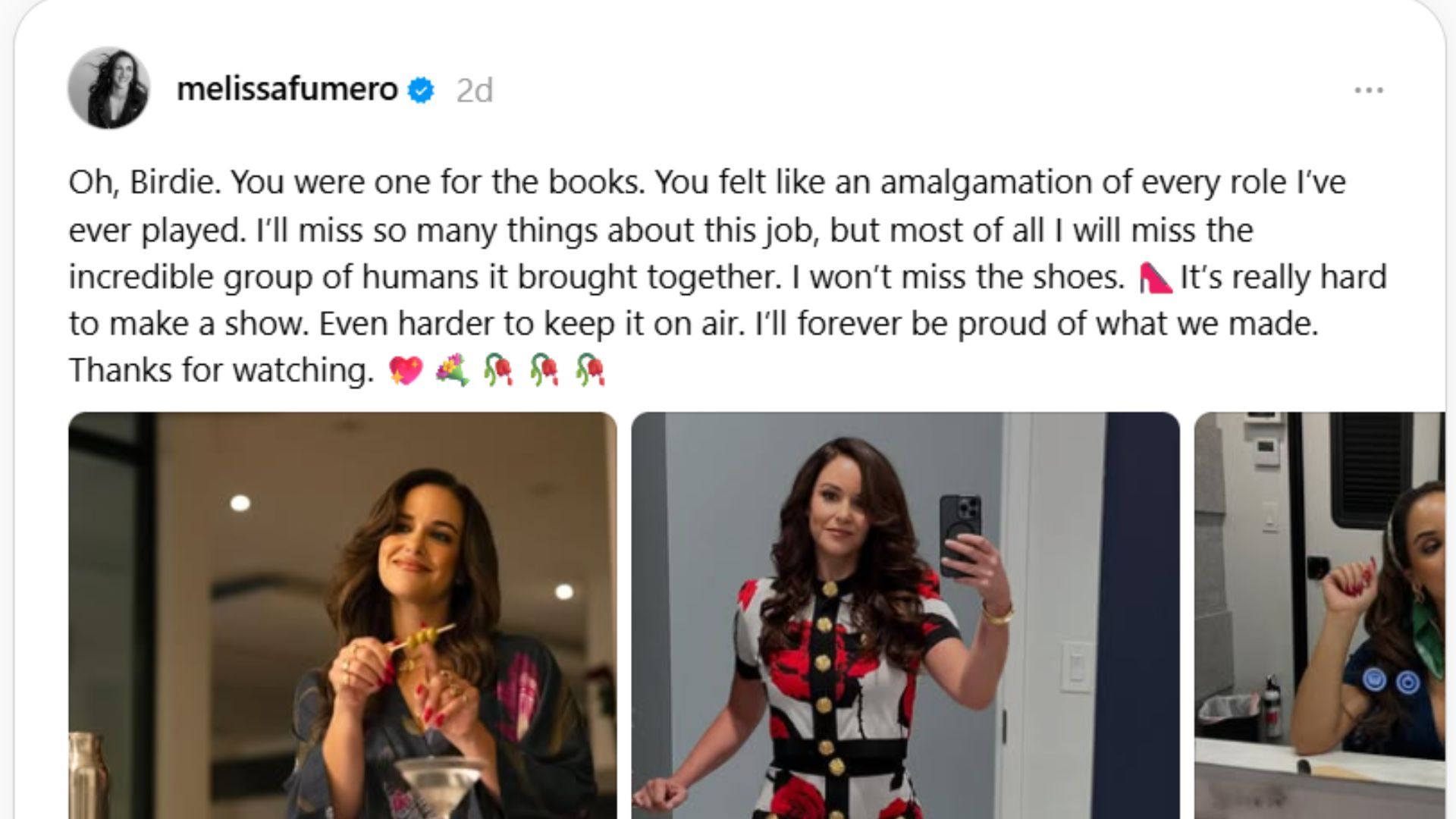View the mirror selfie in floral dress
This screenshot has width=1456, height=819.
click(905, 615)
